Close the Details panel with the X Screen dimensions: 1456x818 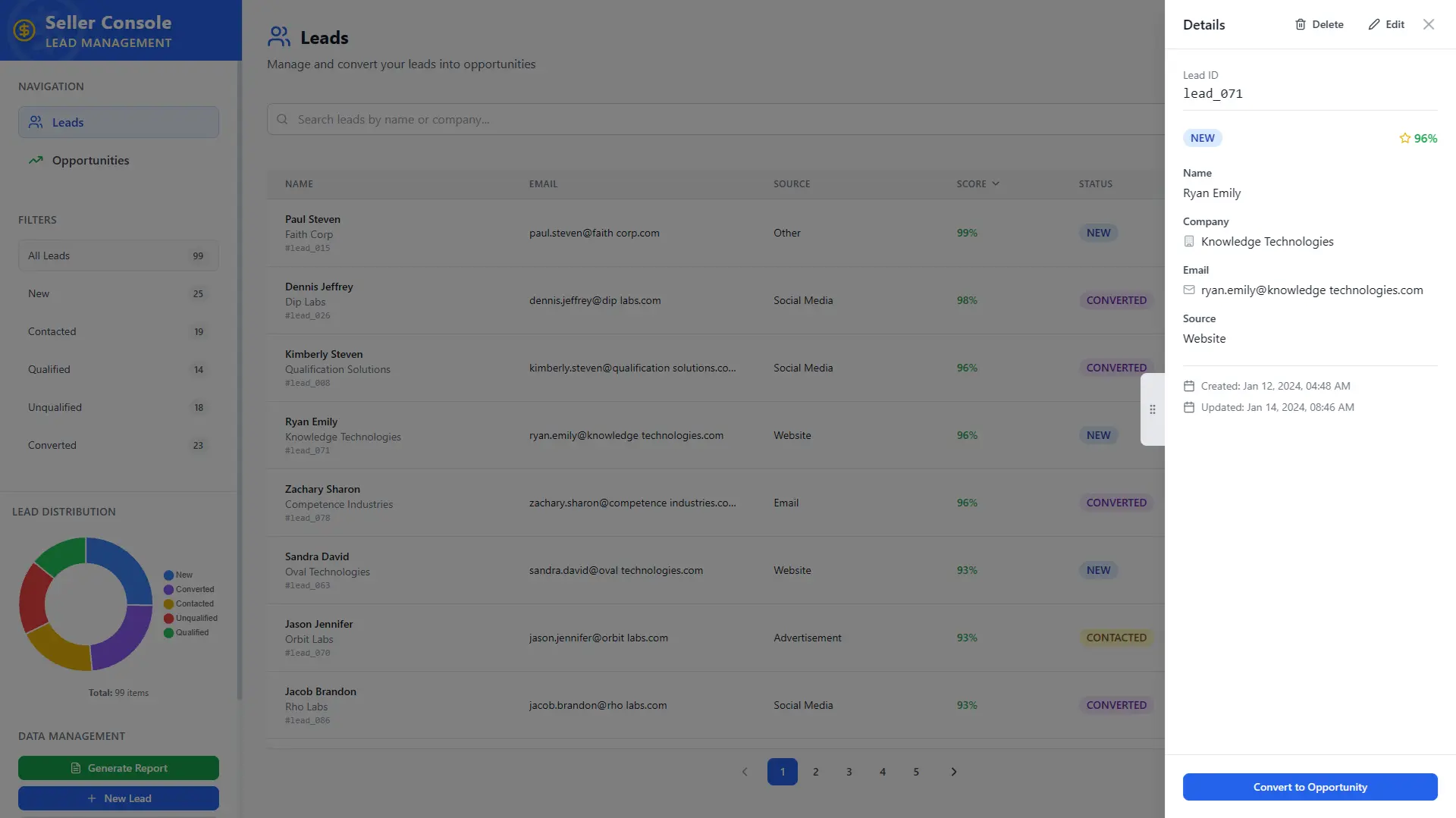pyautogui.click(x=1429, y=24)
